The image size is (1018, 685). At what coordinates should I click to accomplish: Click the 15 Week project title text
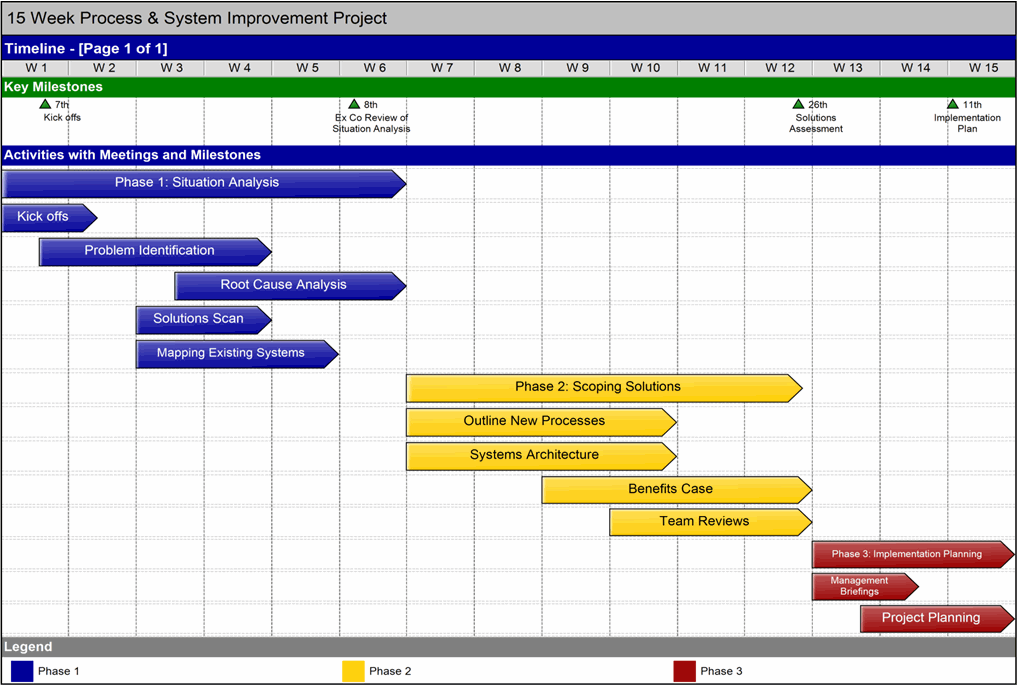tap(197, 18)
